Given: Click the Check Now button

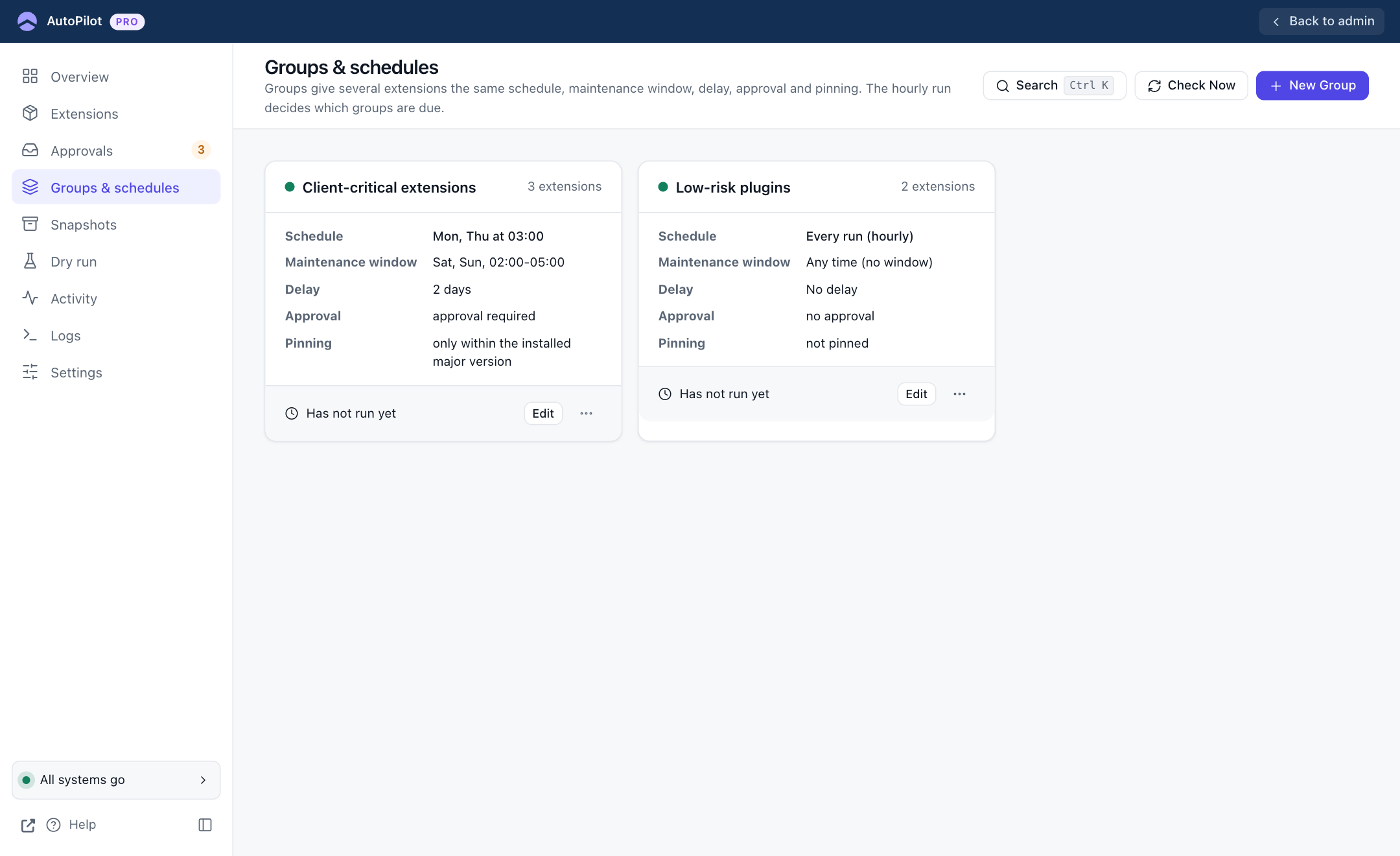Looking at the screenshot, I should coord(1191,86).
